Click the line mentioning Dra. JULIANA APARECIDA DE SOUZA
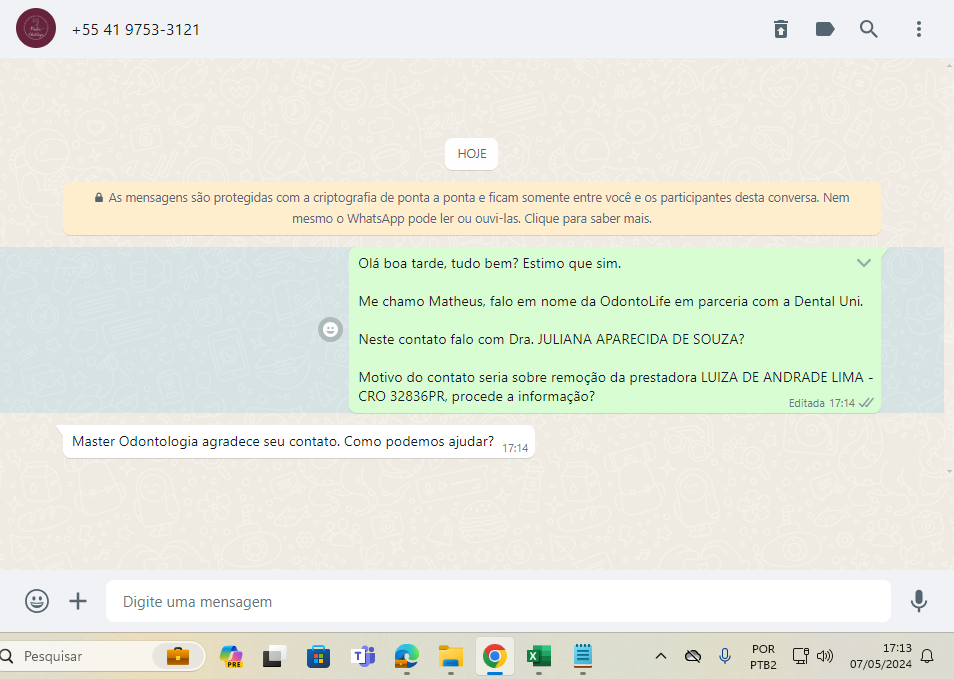The height and width of the screenshot is (679, 954). coord(551,340)
